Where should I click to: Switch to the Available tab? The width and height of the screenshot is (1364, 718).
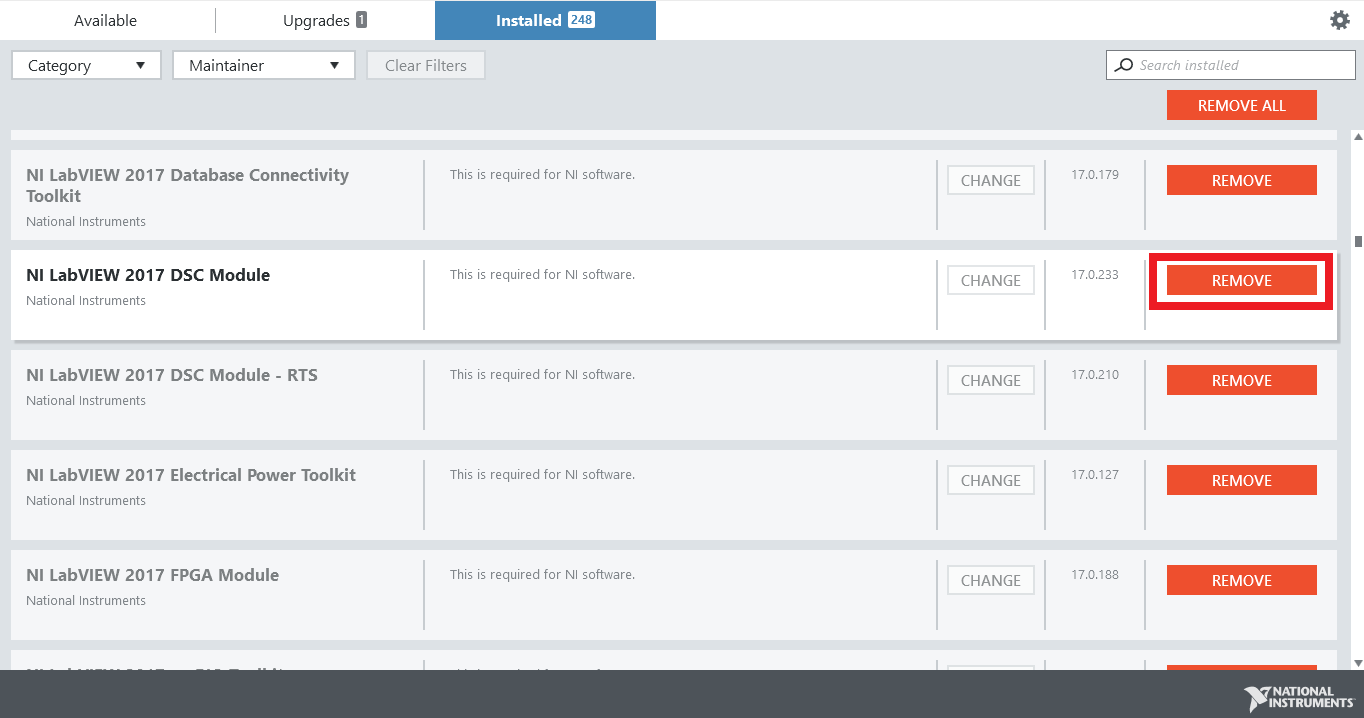coord(105,20)
